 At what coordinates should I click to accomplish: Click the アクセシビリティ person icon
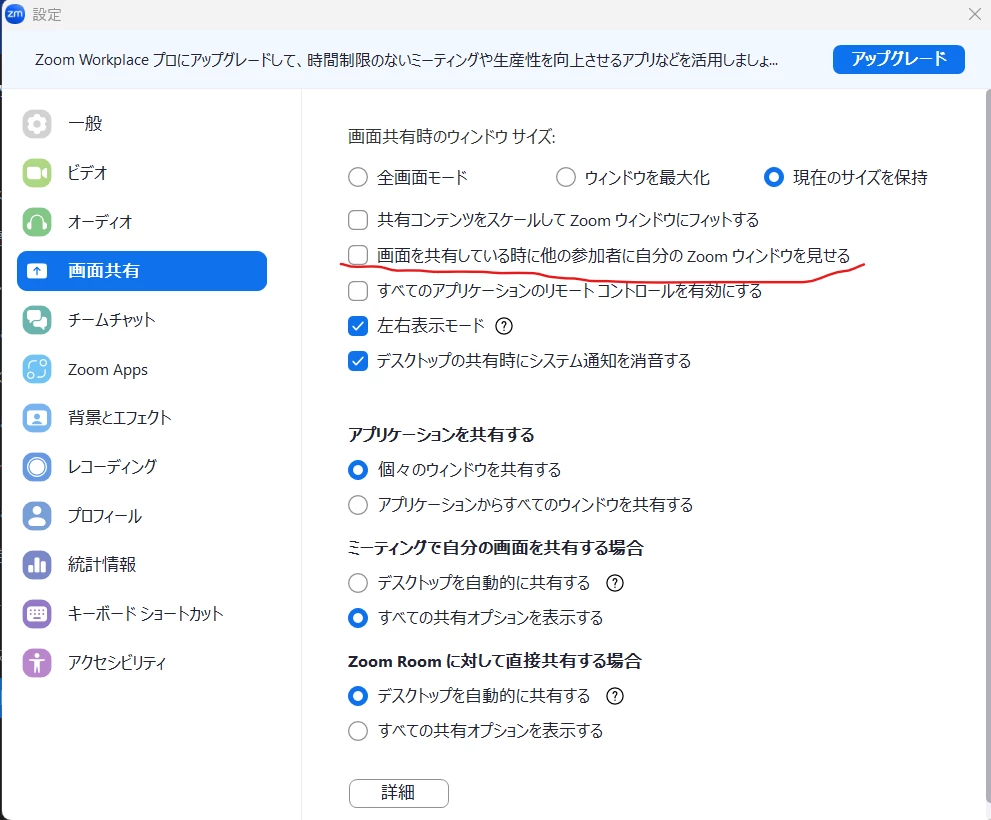click(x=37, y=663)
